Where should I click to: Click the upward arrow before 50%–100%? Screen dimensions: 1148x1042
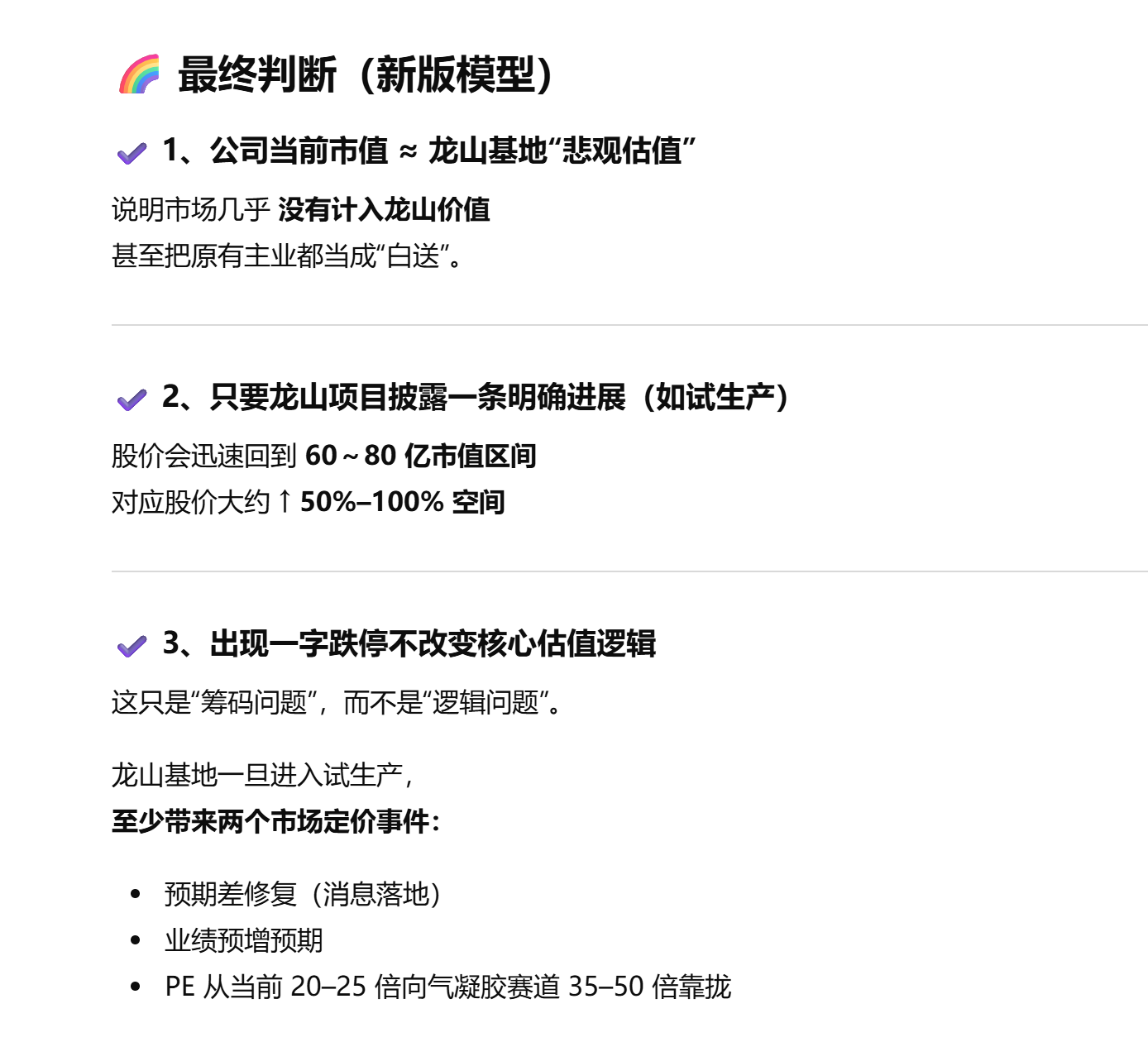pyautogui.click(x=285, y=501)
